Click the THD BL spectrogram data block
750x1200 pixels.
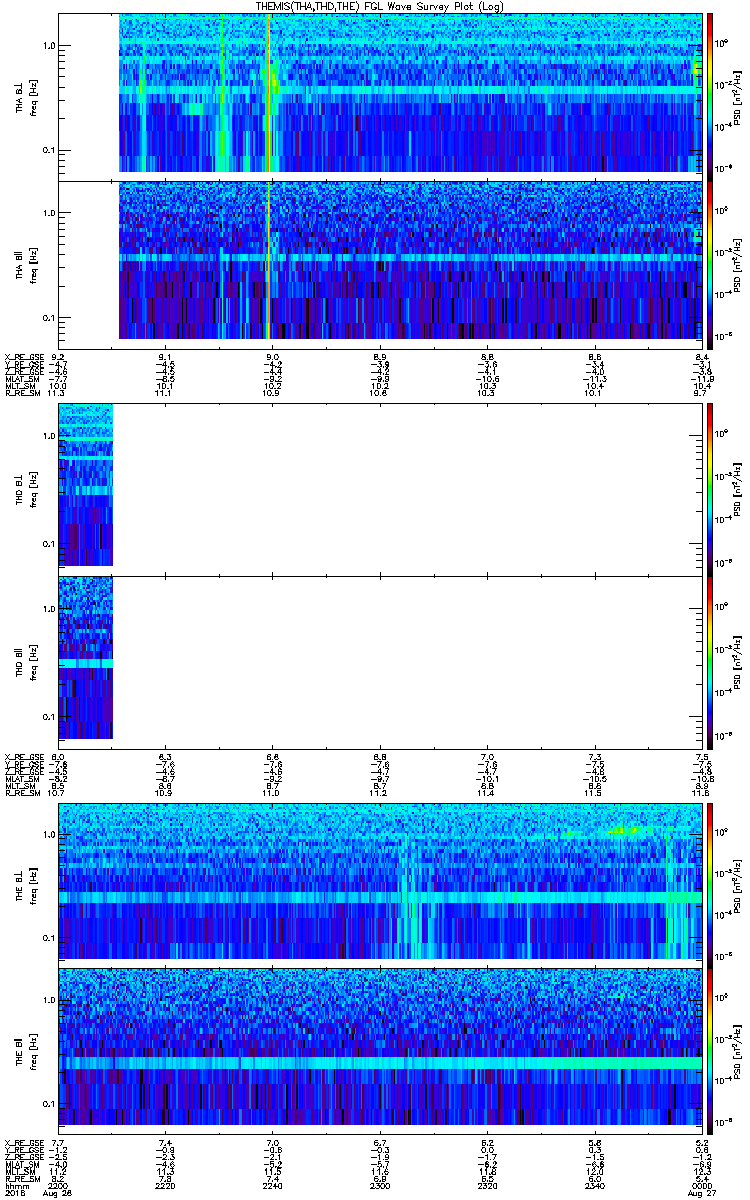(85, 485)
